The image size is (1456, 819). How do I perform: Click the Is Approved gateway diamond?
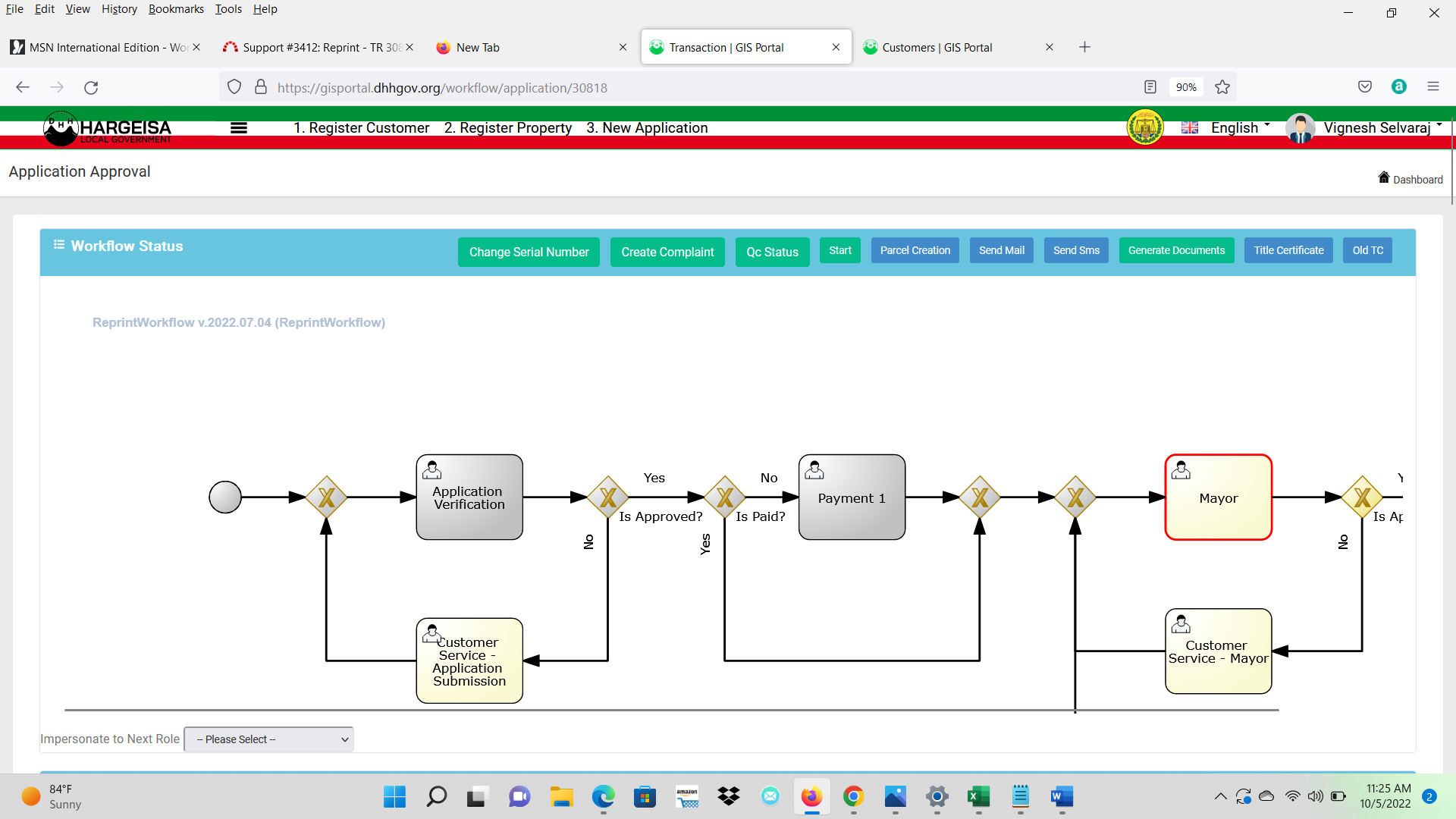[608, 497]
